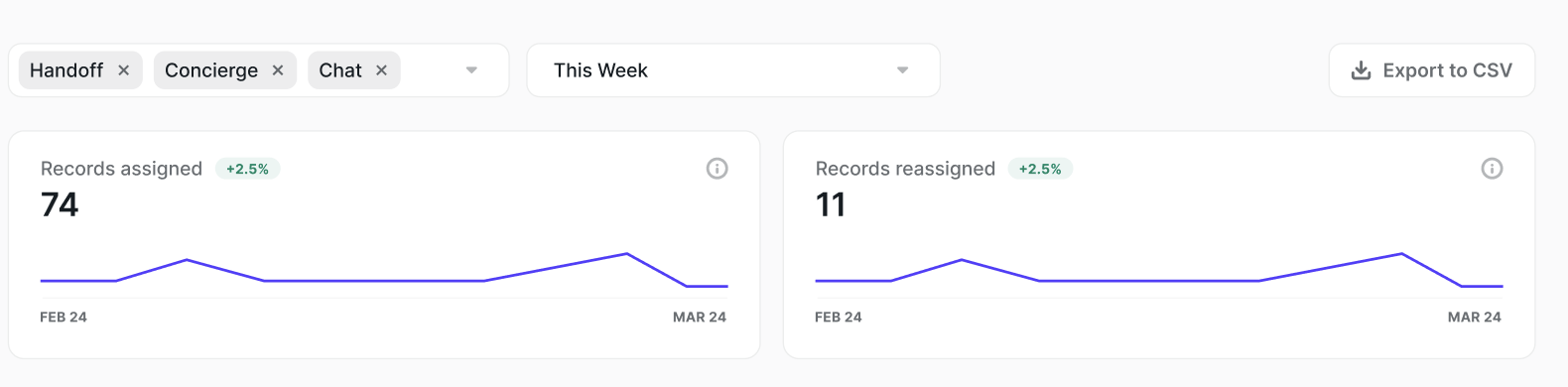Click FEB 24 label under Records assigned
The height and width of the screenshot is (387, 1568).
tap(64, 318)
